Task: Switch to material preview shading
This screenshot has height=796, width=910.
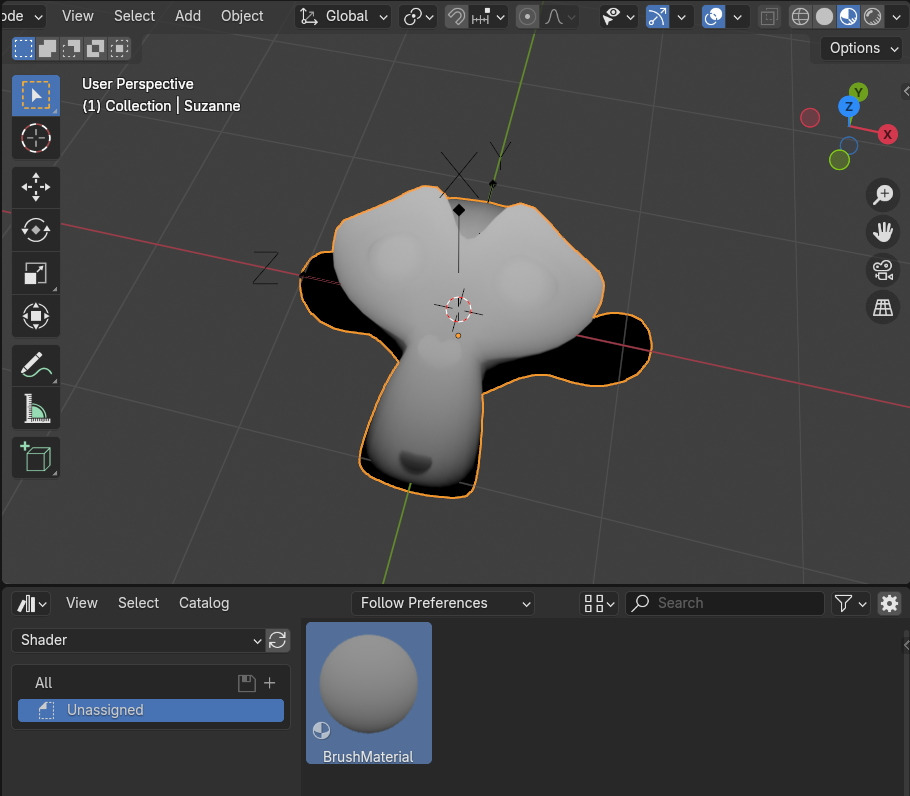Action: tap(848, 17)
